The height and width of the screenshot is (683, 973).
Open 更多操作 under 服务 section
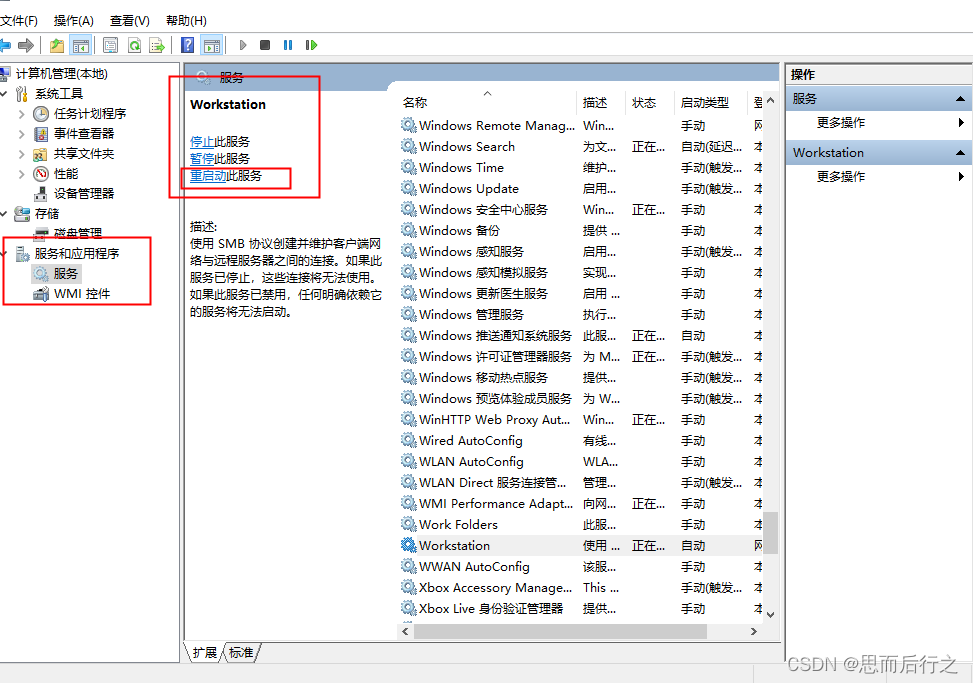[841, 123]
